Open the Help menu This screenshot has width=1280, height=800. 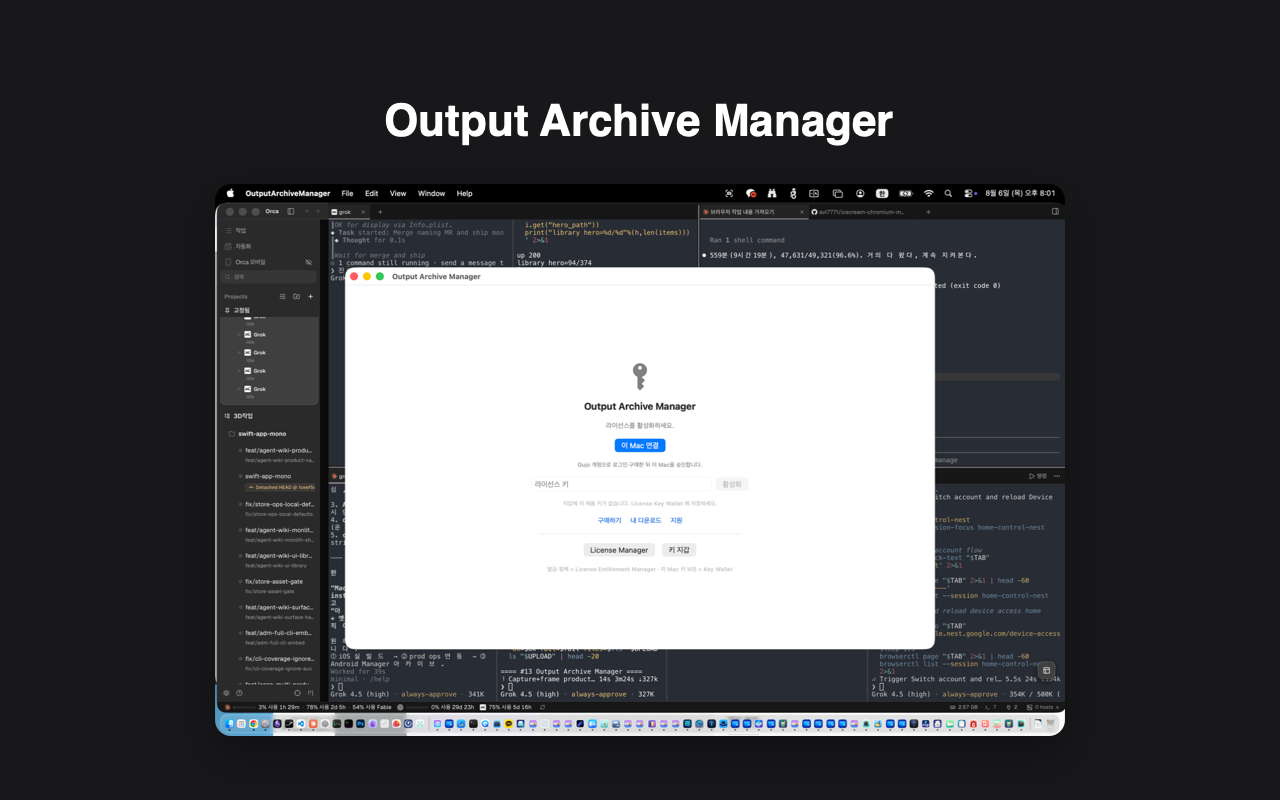pyautogui.click(x=464, y=193)
